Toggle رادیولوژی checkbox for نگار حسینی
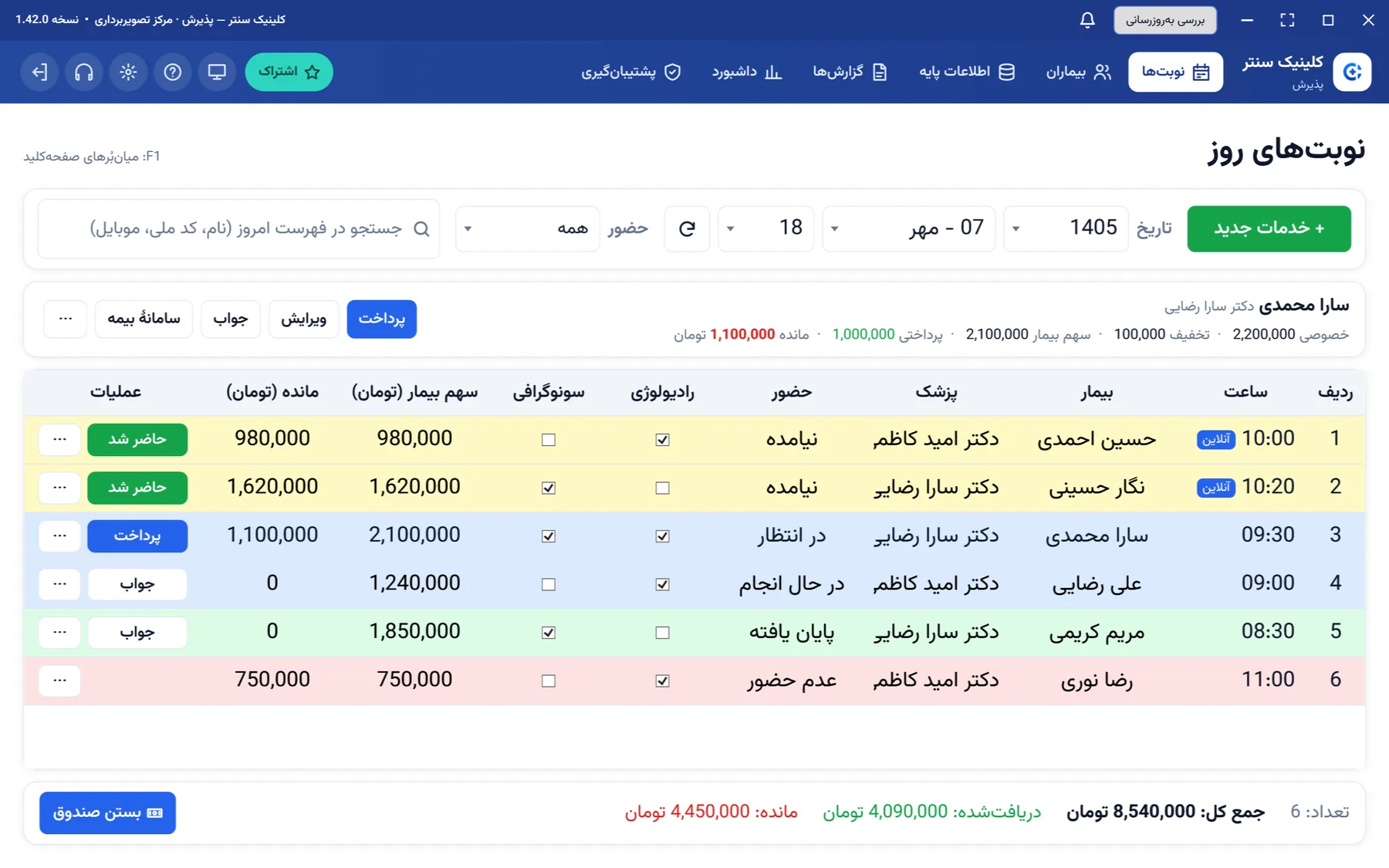The image size is (1389, 868). pos(662,488)
